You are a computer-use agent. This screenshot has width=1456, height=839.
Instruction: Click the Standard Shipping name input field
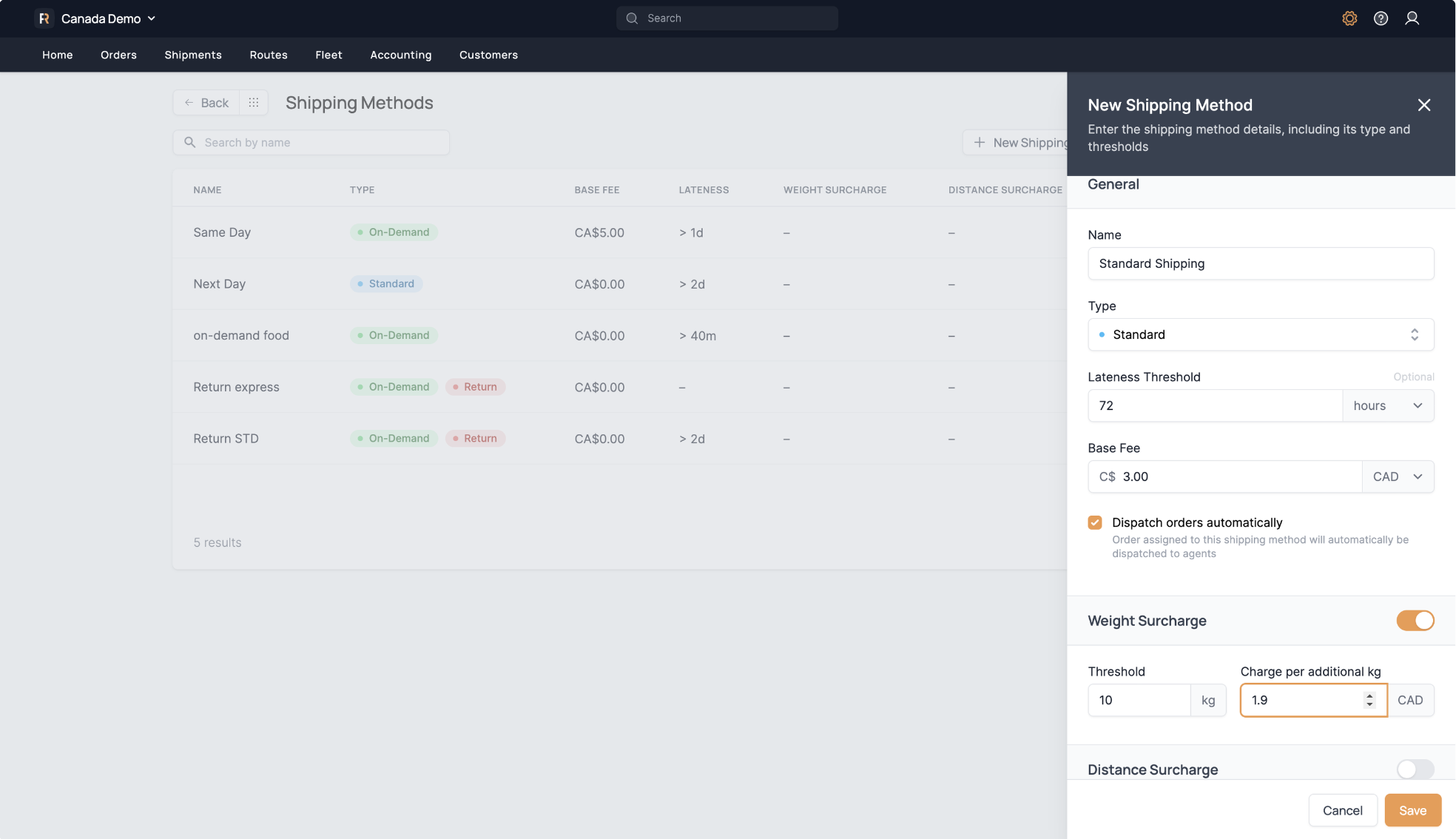pos(1261,263)
